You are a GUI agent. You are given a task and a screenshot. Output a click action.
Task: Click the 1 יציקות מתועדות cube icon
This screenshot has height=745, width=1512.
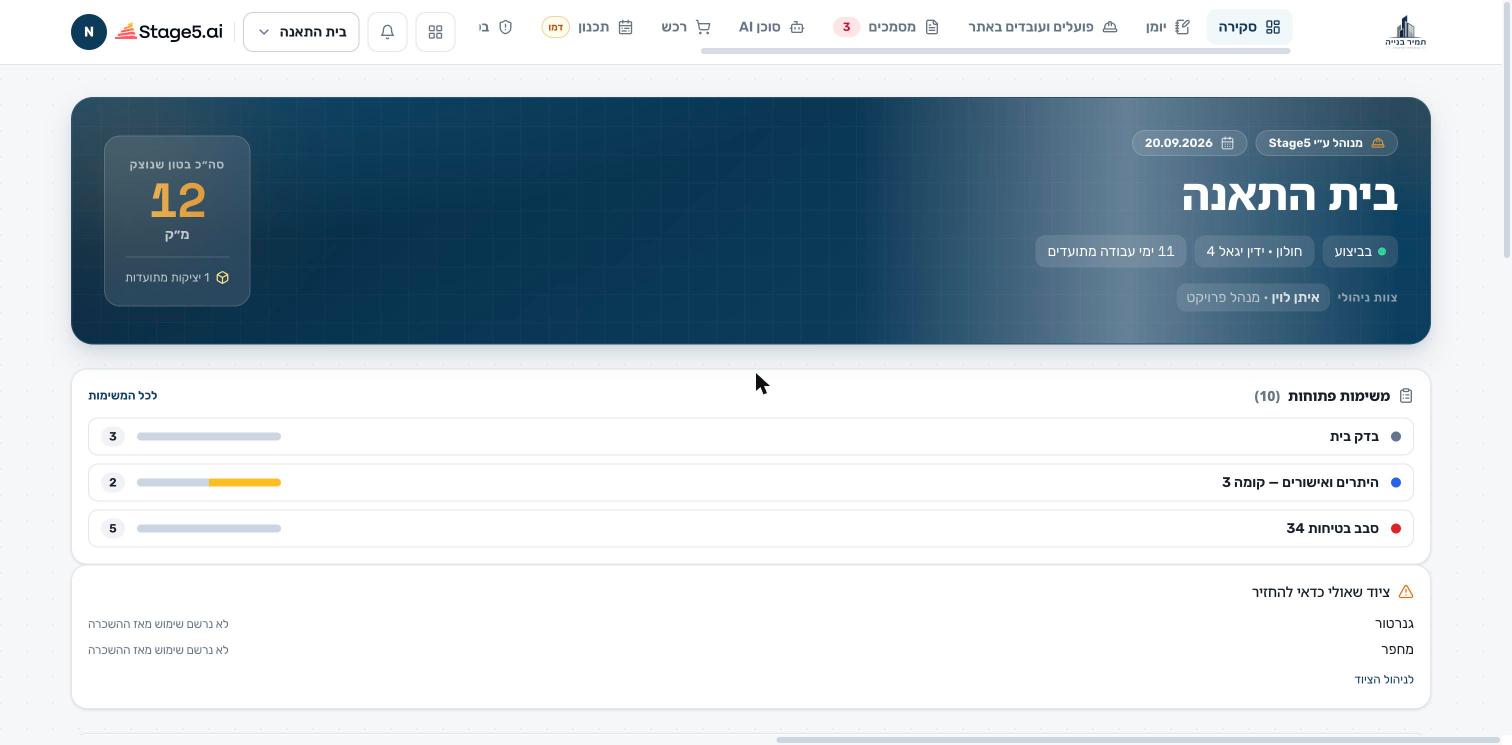pos(222,277)
